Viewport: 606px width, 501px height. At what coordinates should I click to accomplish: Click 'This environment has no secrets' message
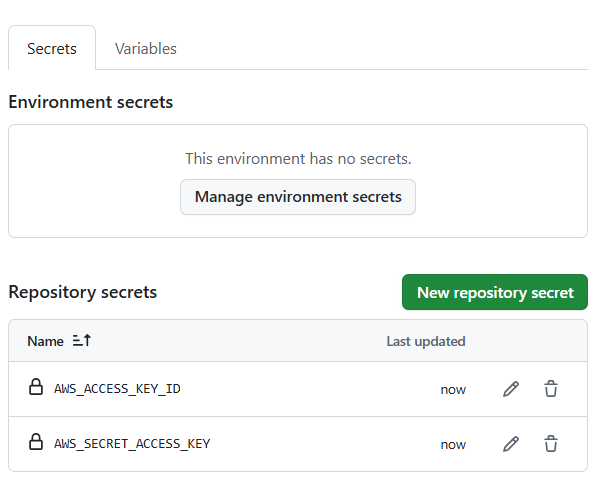pyautogui.click(x=298, y=158)
